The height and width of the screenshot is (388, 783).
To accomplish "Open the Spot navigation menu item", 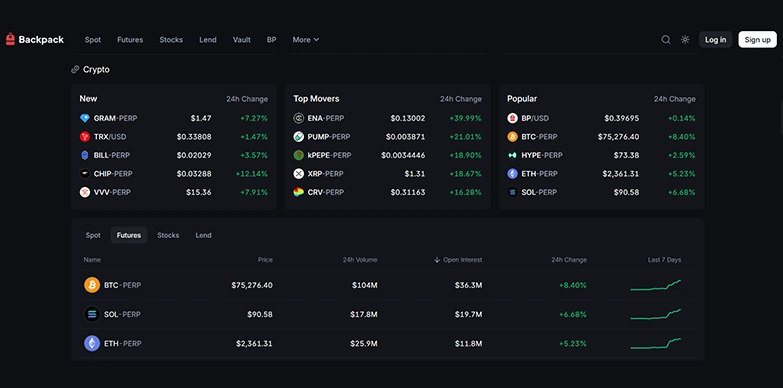I will [x=93, y=39].
